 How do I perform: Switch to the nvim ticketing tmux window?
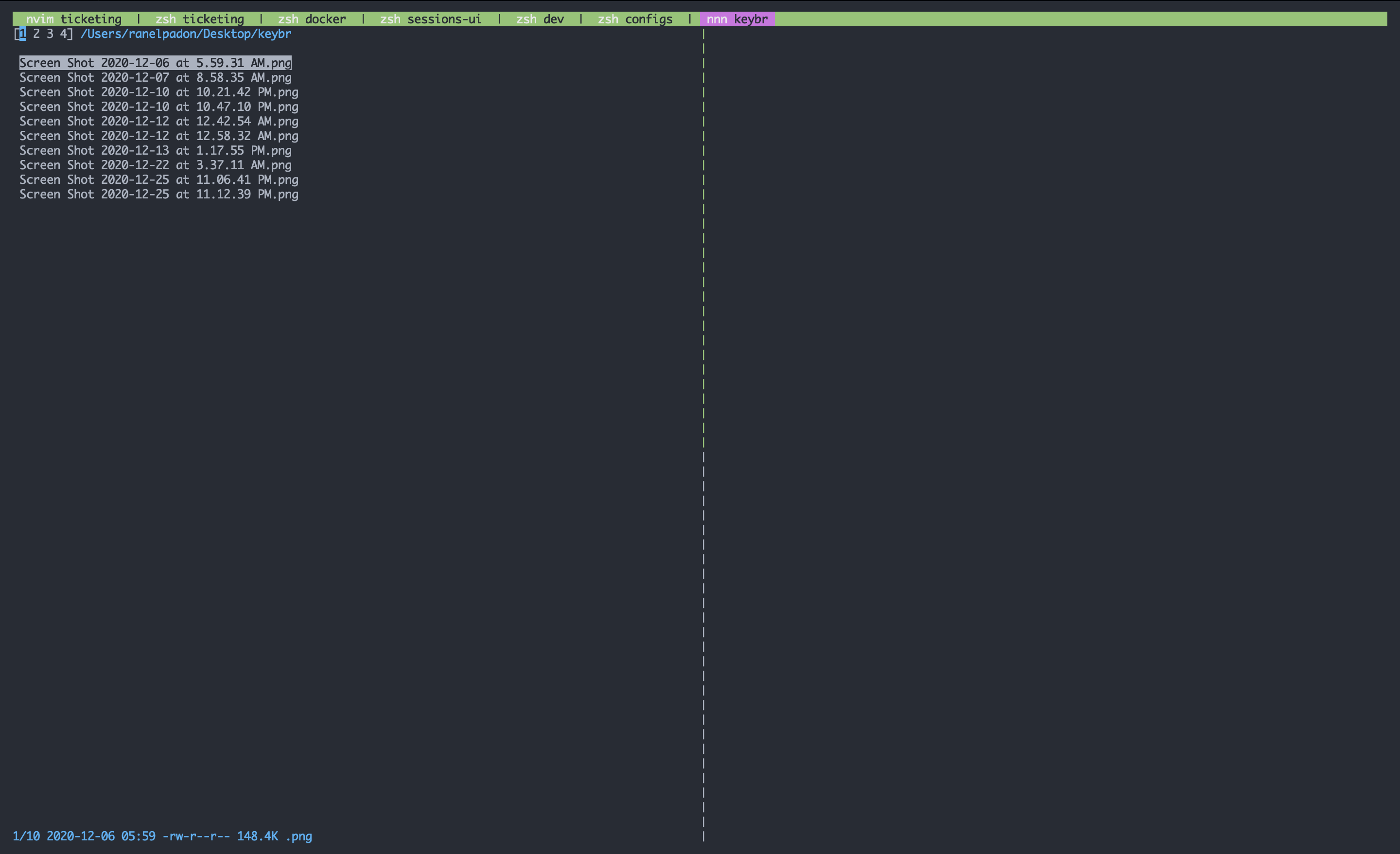click(x=74, y=19)
